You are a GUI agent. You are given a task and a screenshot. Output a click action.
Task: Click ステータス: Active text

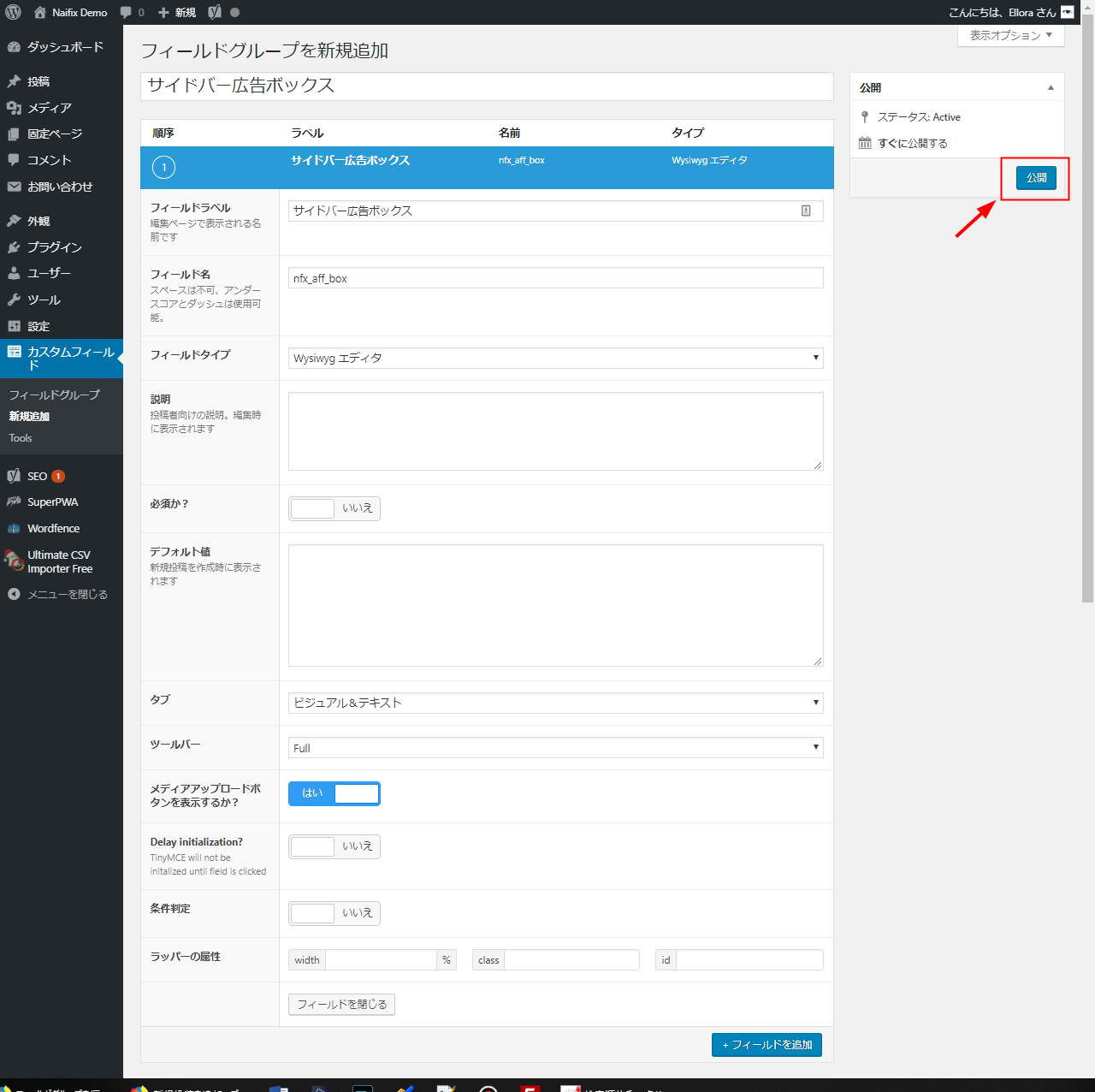[x=919, y=117]
